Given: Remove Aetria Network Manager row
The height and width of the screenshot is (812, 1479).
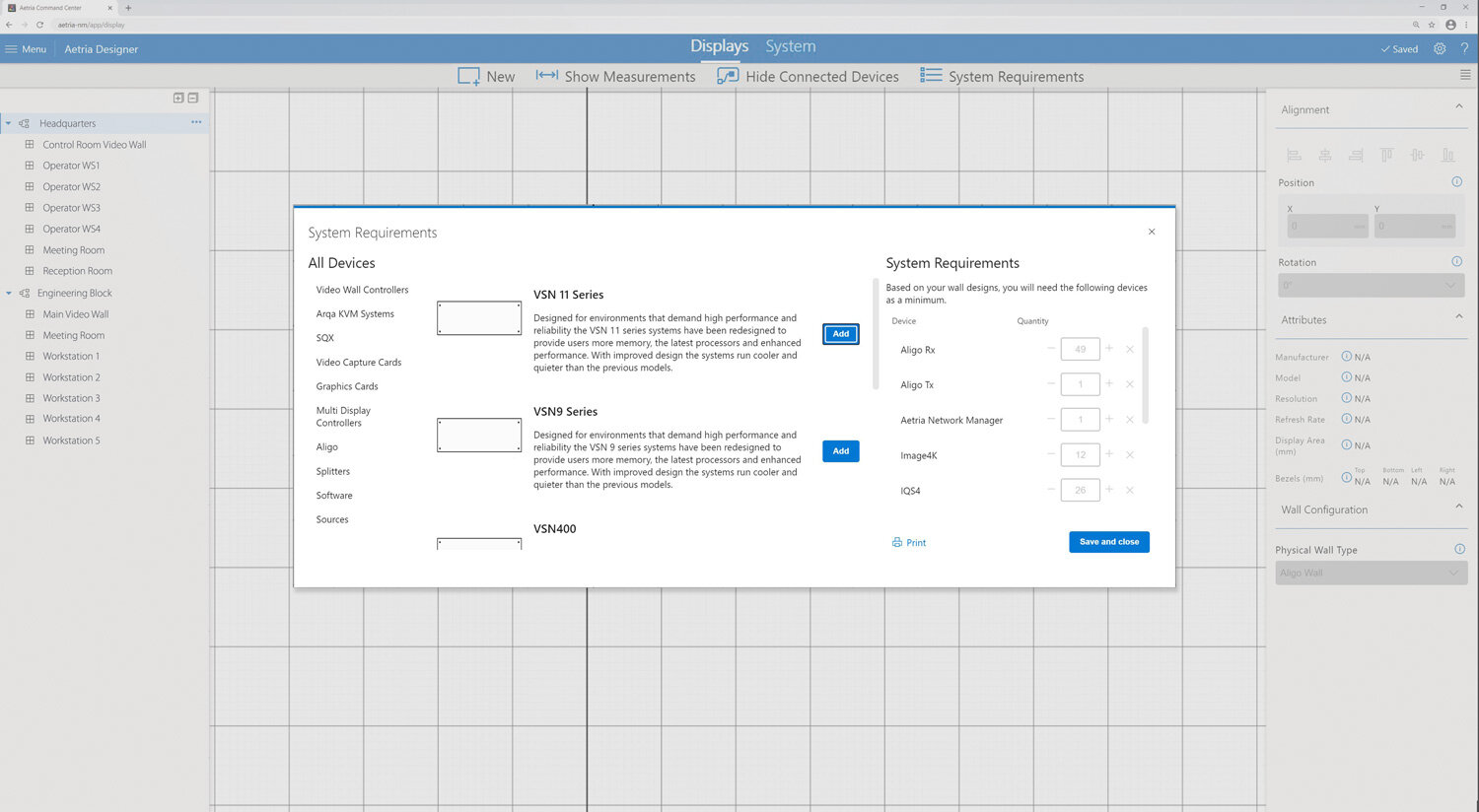Looking at the screenshot, I should point(1130,421).
